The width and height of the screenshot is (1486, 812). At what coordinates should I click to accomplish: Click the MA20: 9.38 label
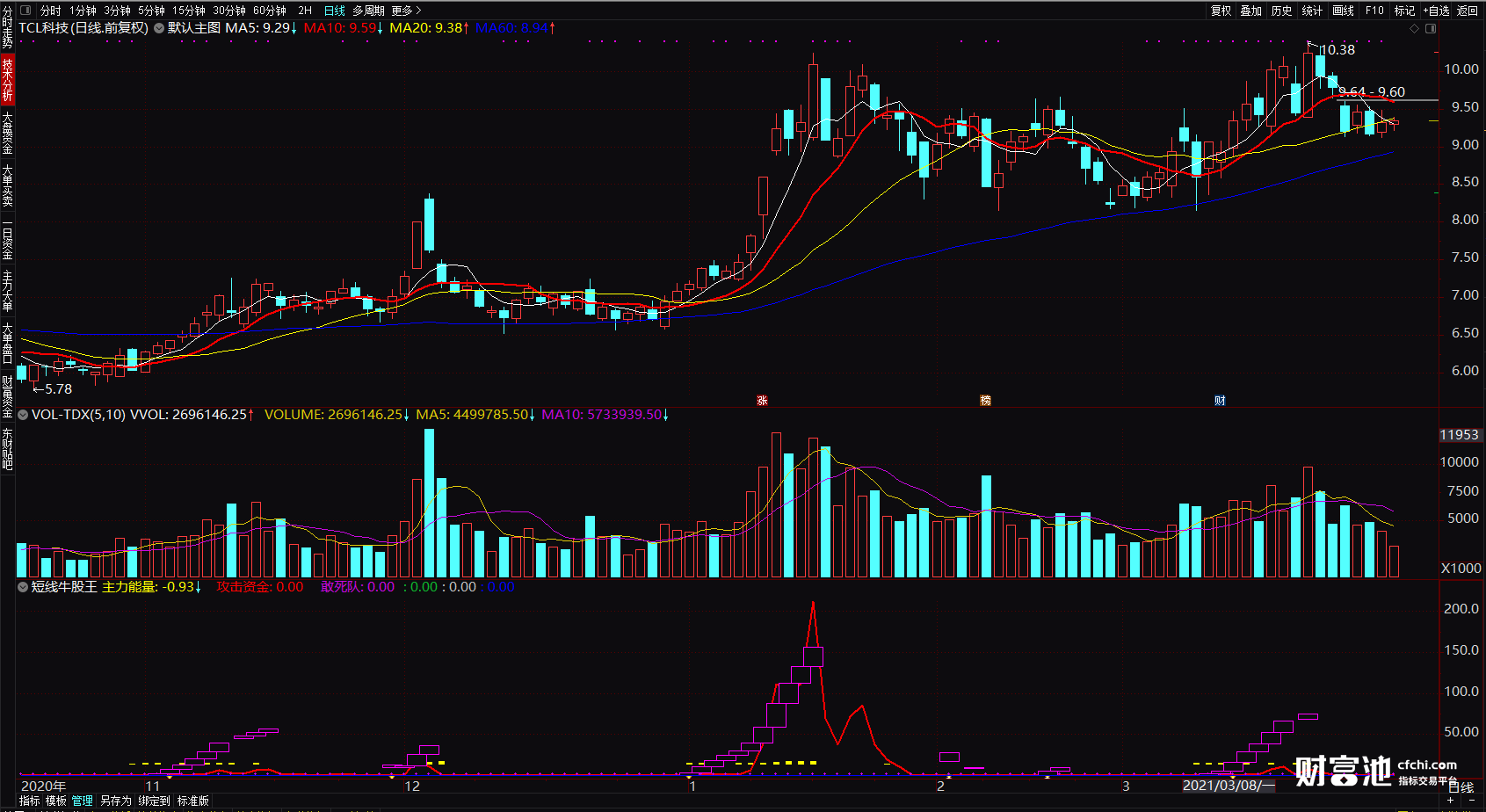click(430, 28)
